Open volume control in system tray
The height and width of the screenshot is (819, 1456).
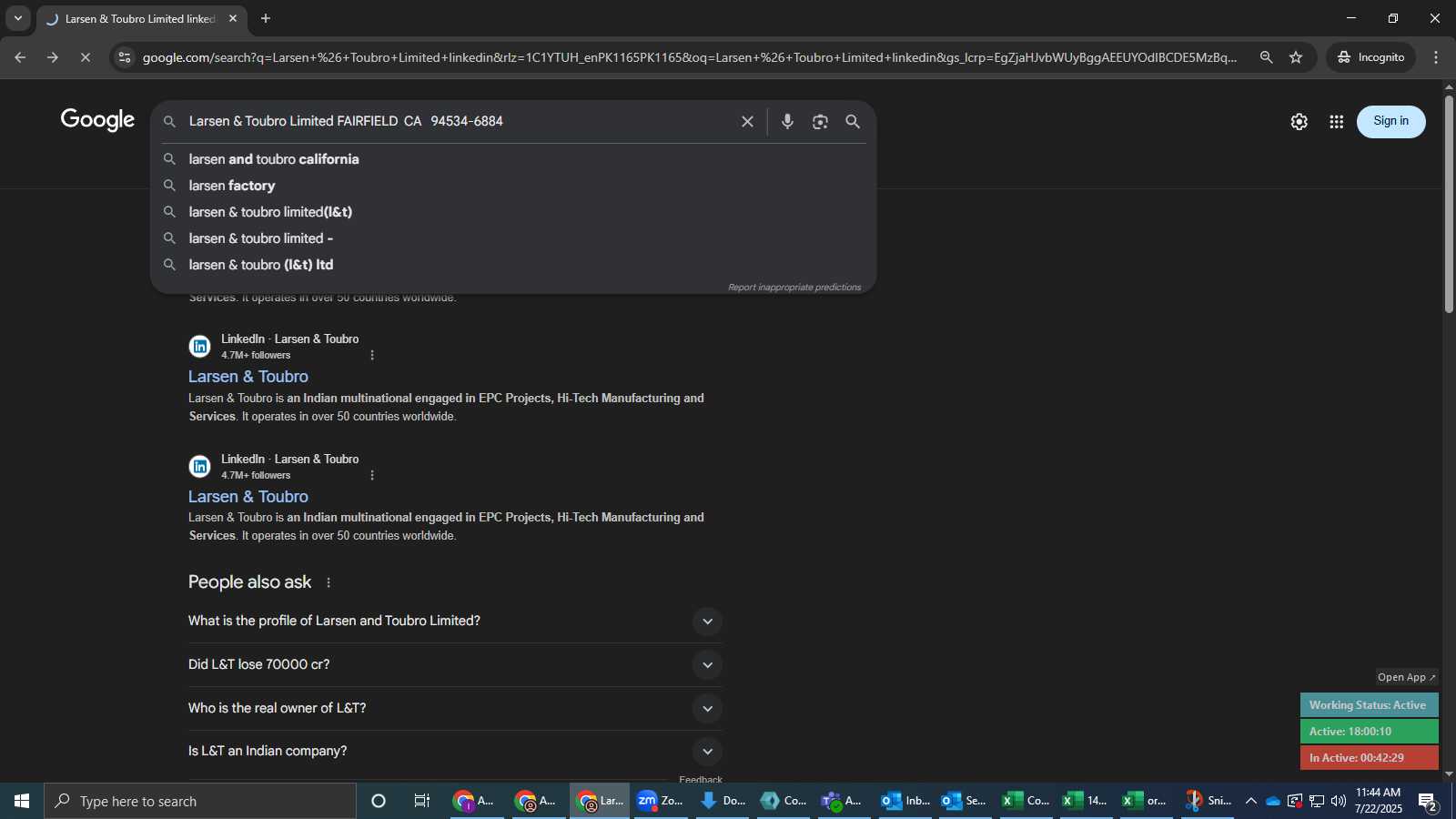point(1338,801)
